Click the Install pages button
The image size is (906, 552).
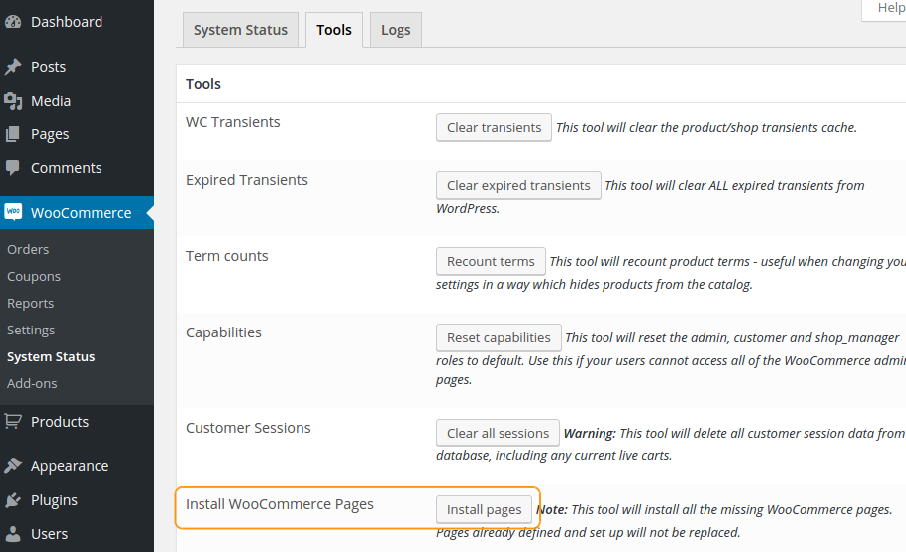(484, 510)
